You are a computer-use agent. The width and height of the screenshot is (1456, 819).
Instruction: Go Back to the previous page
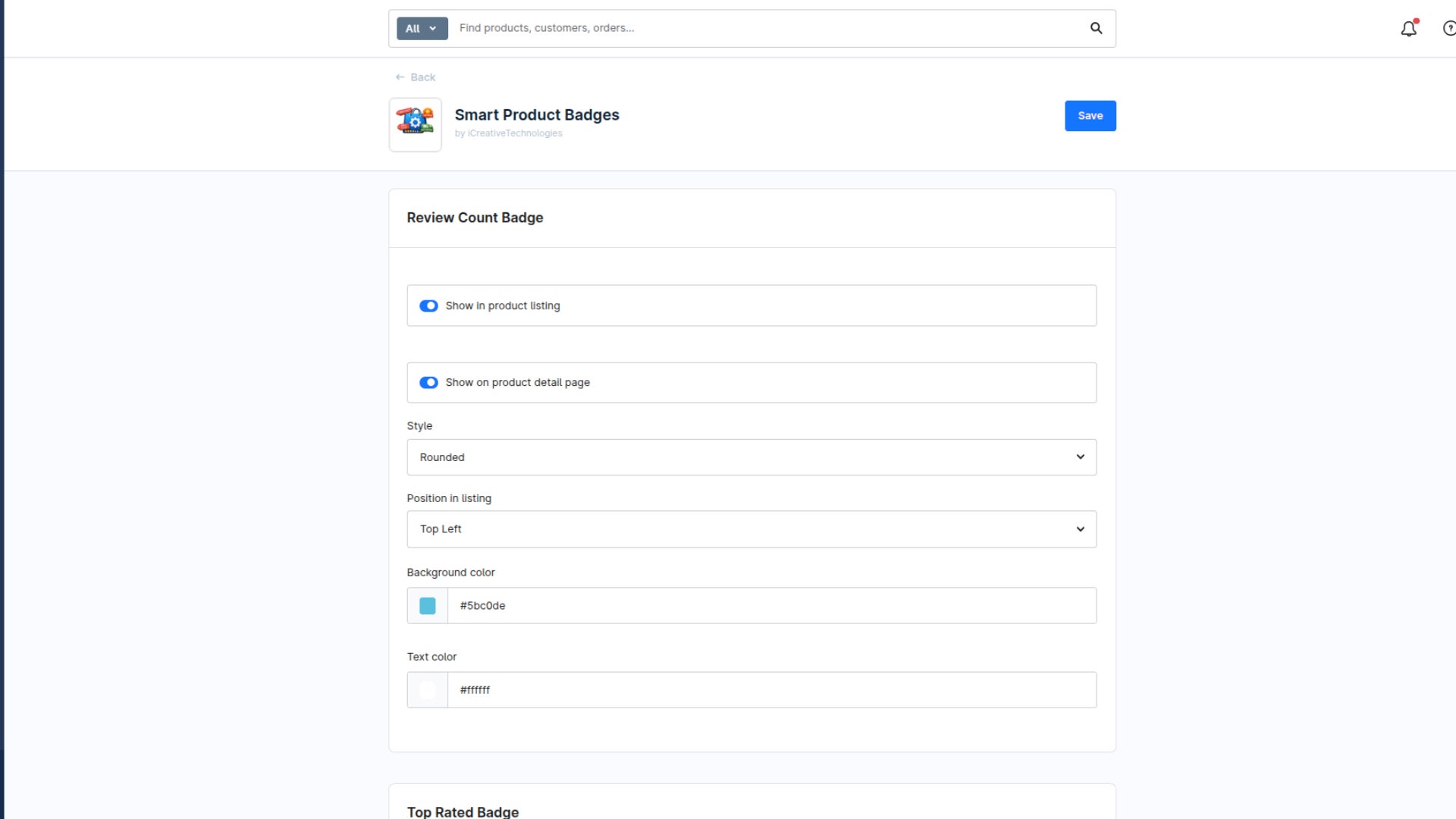(x=416, y=77)
